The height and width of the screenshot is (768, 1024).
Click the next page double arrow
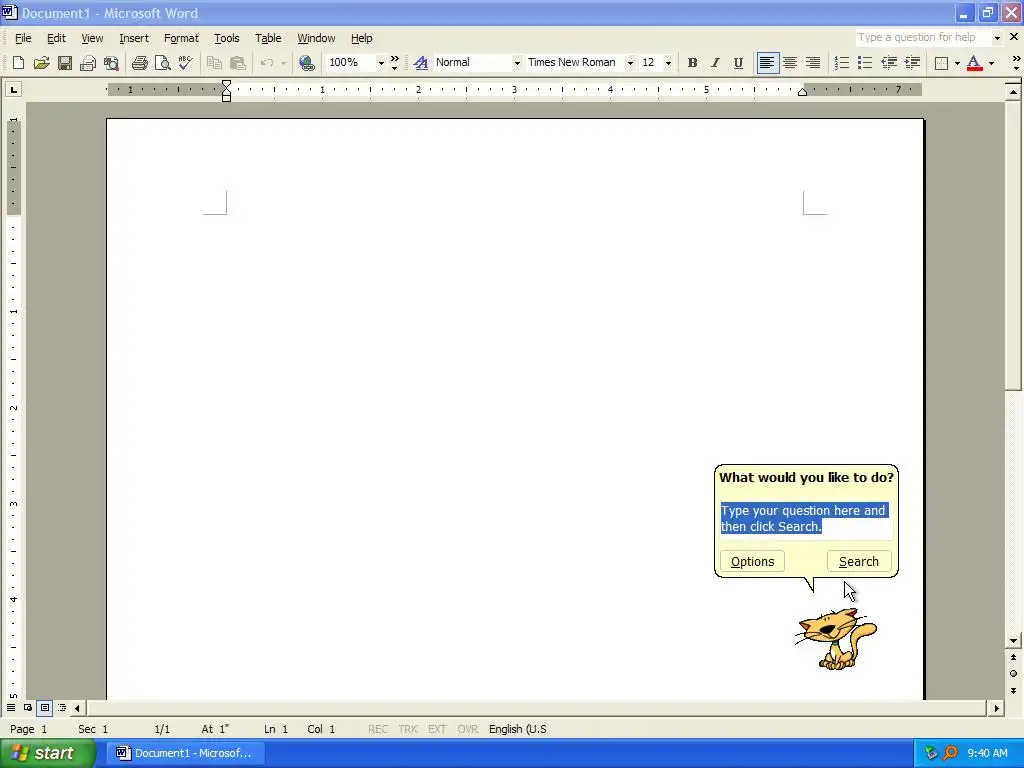(x=1013, y=690)
